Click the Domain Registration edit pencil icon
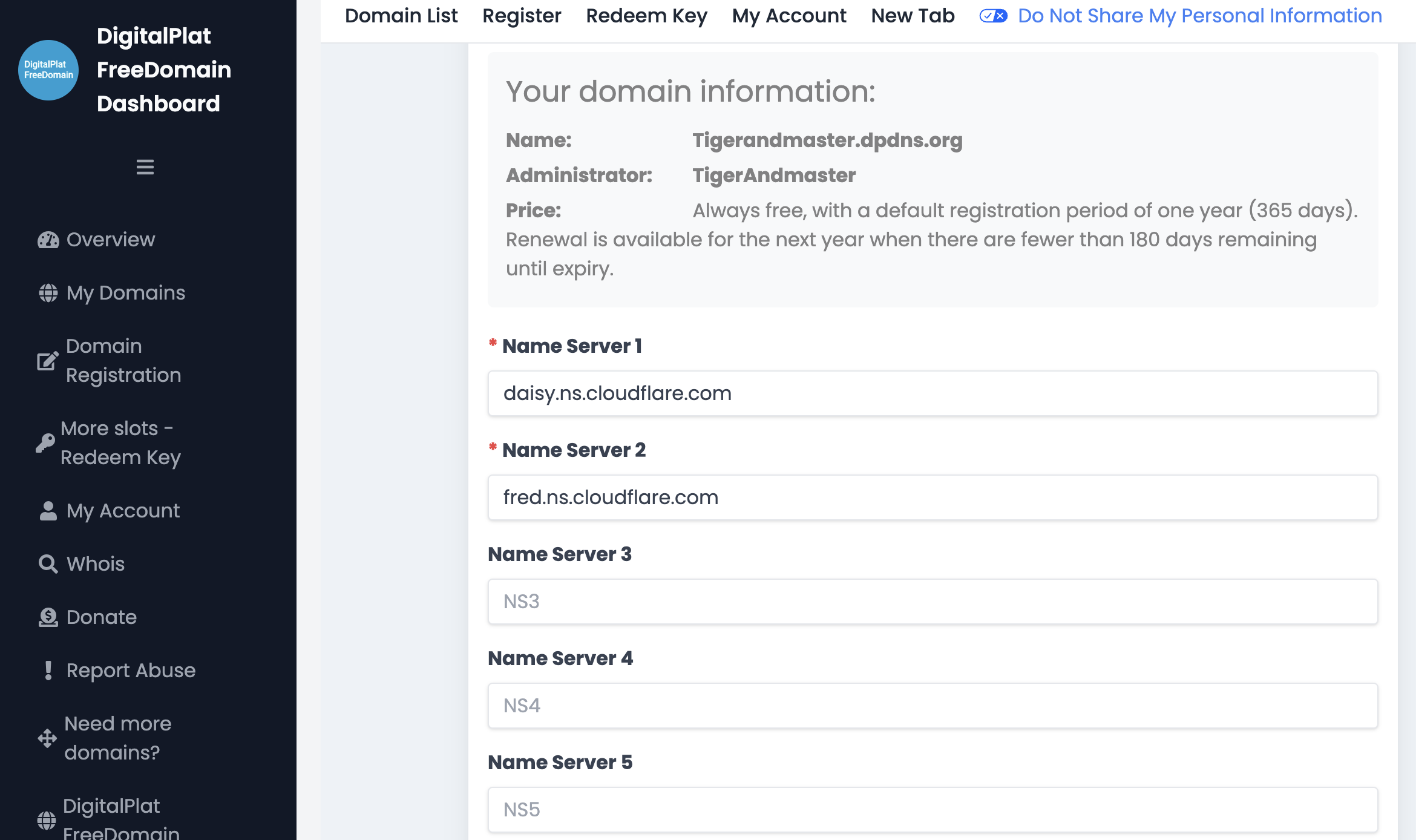Image resolution: width=1416 pixels, height=840 pixels. (47, 361)
